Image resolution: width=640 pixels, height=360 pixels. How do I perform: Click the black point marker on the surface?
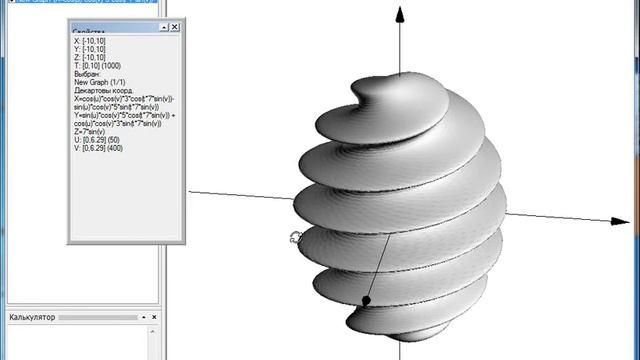(x=366, y=301)
